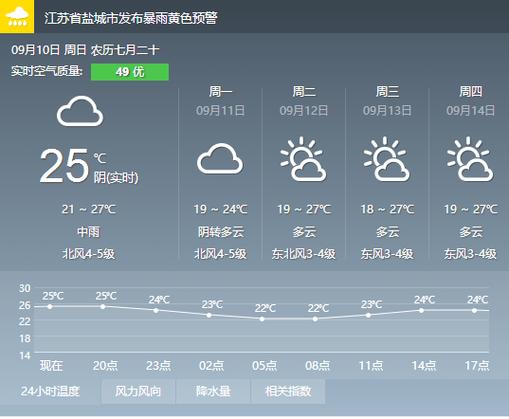Click the chart point at 05点

pos(262,319)
